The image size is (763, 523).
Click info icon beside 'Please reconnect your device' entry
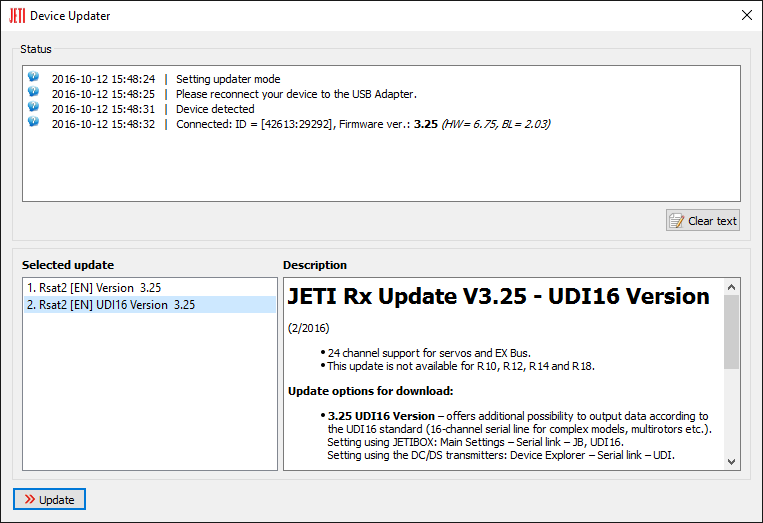(33, 91)
